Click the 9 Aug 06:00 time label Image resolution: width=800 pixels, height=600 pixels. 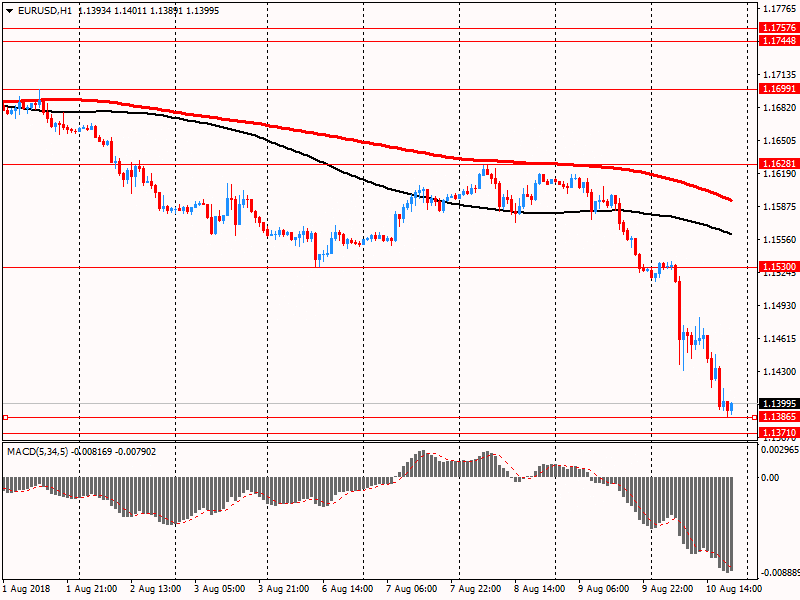[x=604, y=589]
